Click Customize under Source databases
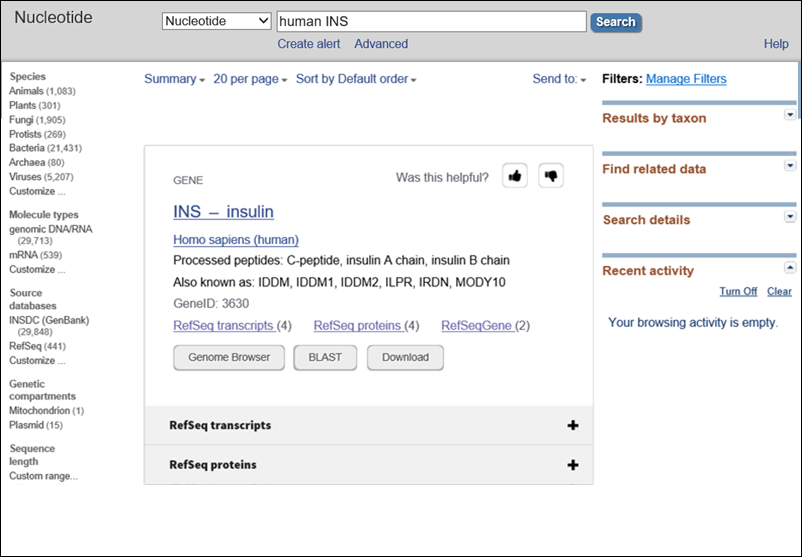Viewport: 802px width, 557px height. (x=37, y=360)
